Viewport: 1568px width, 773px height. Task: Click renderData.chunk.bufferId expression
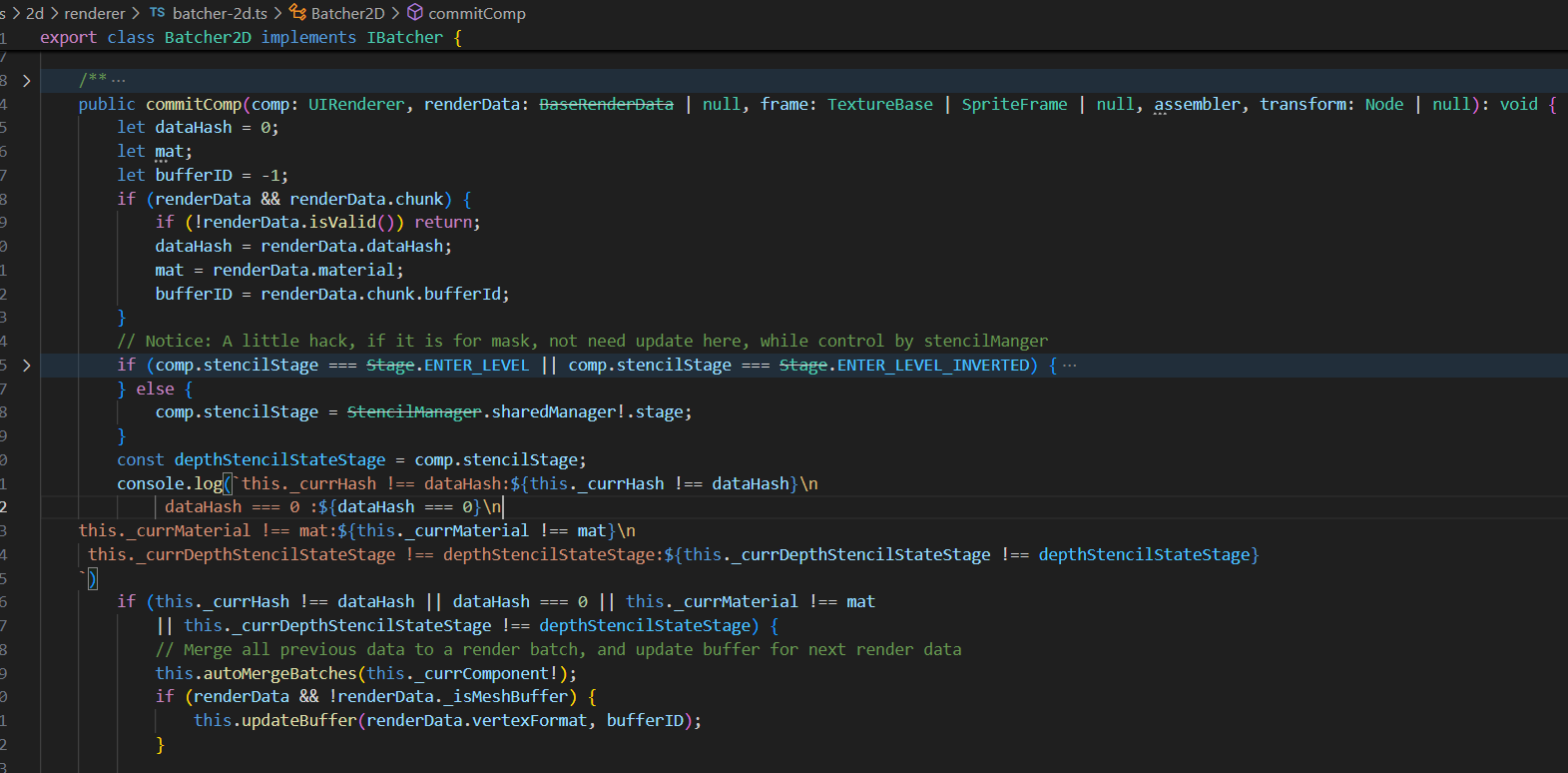click(x=380, y=295)
